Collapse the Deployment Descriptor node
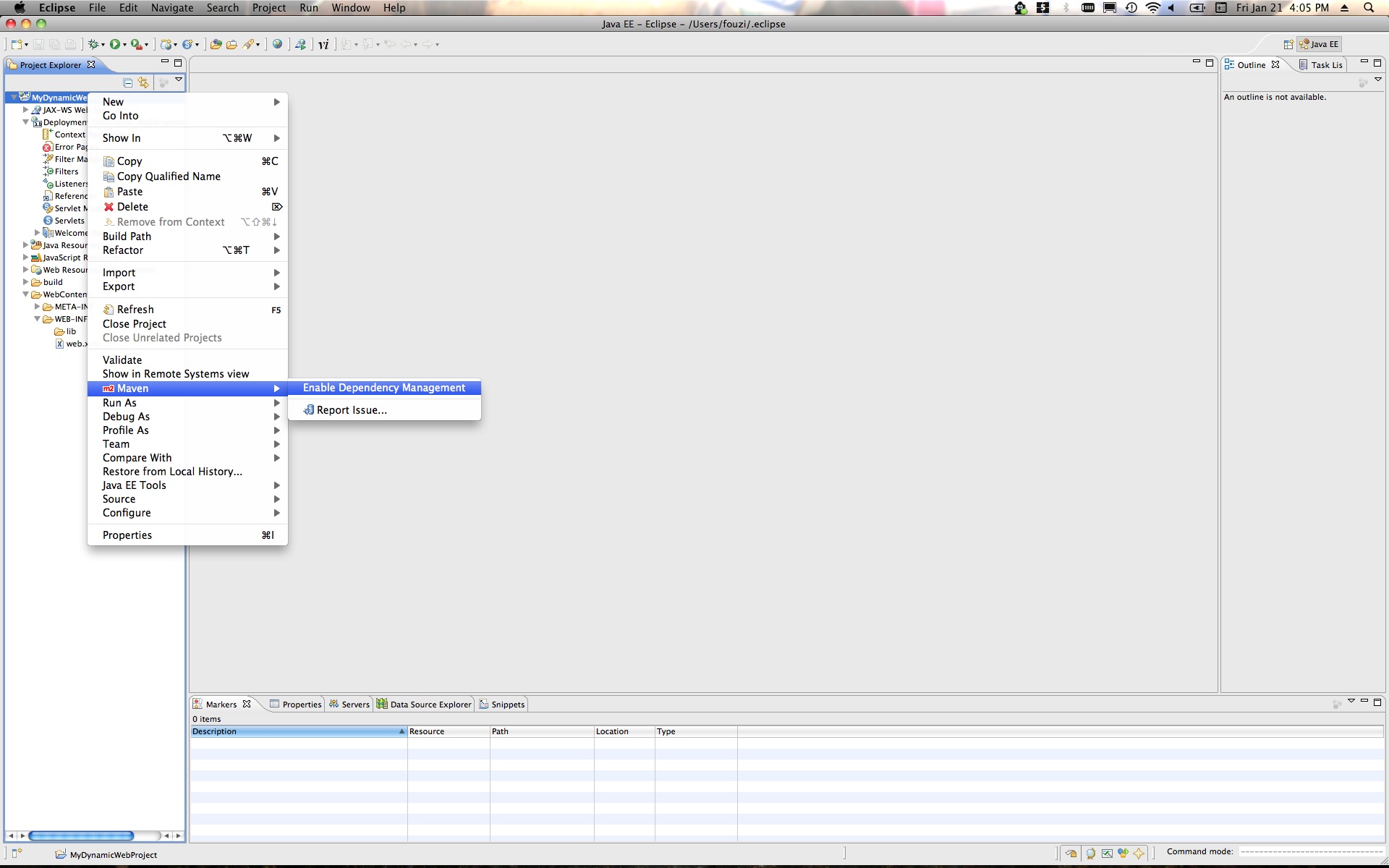Viewport: 1389px width, 868px height. click(x=25, y=122)
